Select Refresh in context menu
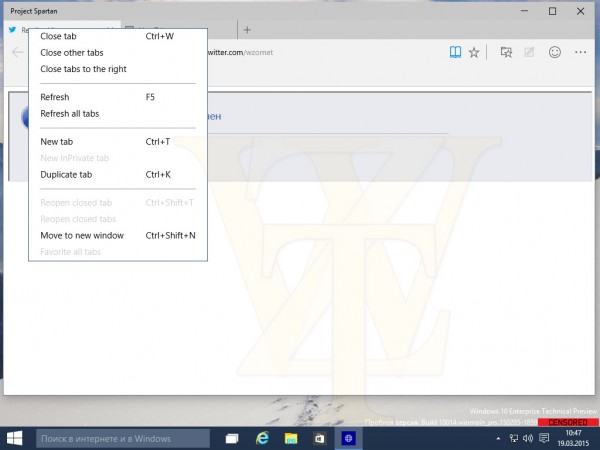Viewport: 600px width, 450px height. coord(118,97)
